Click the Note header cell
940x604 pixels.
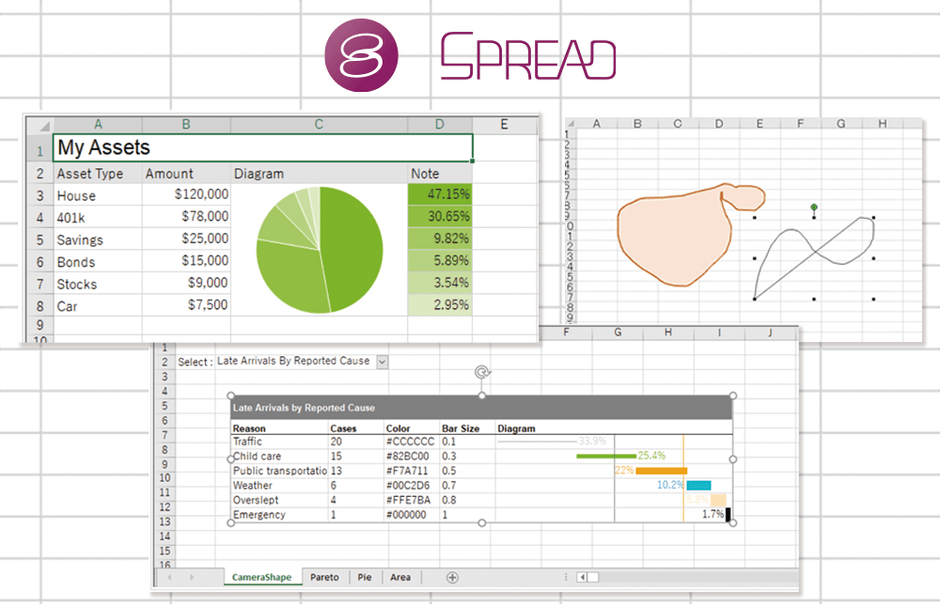(x=440, y=174)
